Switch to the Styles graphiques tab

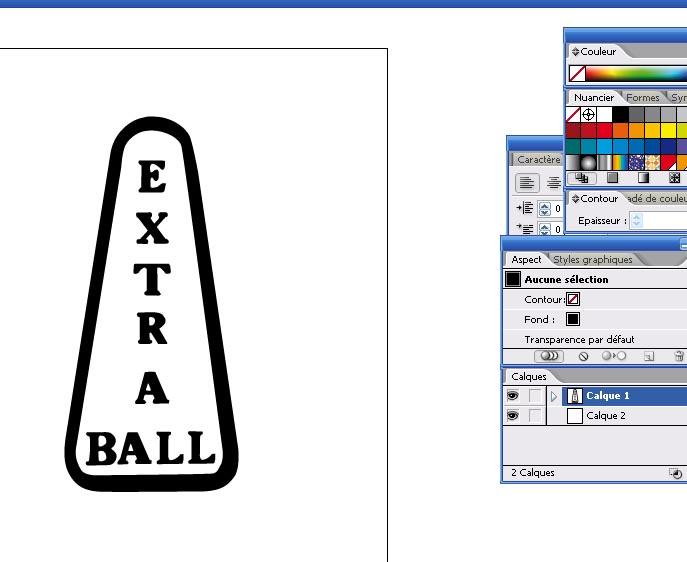(592, 259)
